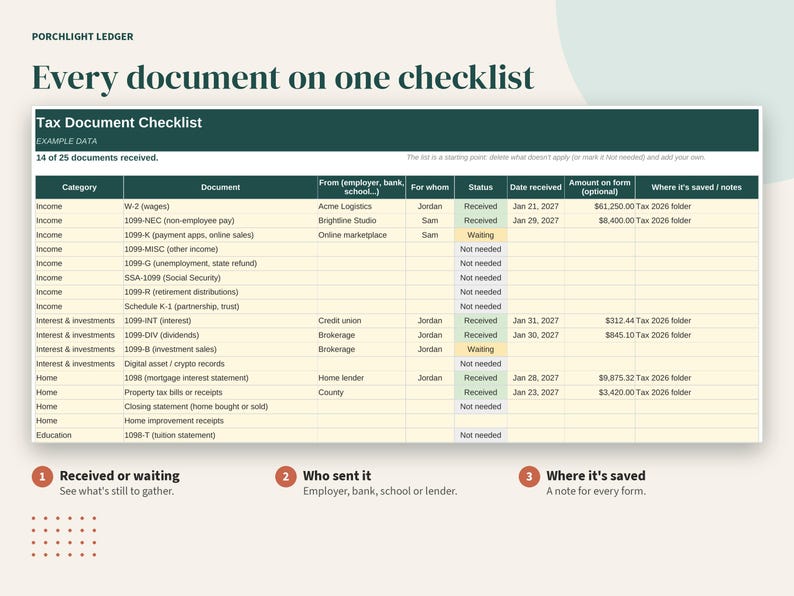Click the Home lender cell
The width and height of the screenshot is (794, 596).
pyautogui.click(x=361, y=378)
